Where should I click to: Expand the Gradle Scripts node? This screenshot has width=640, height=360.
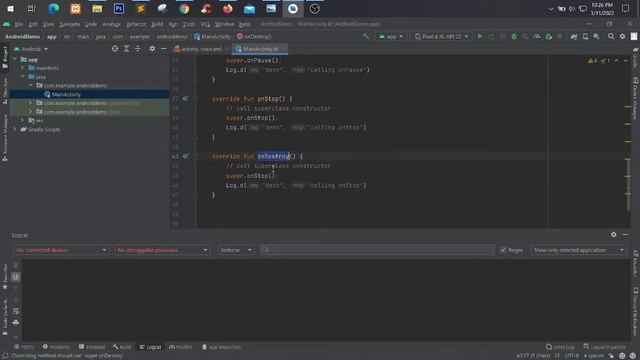point(15,129)
